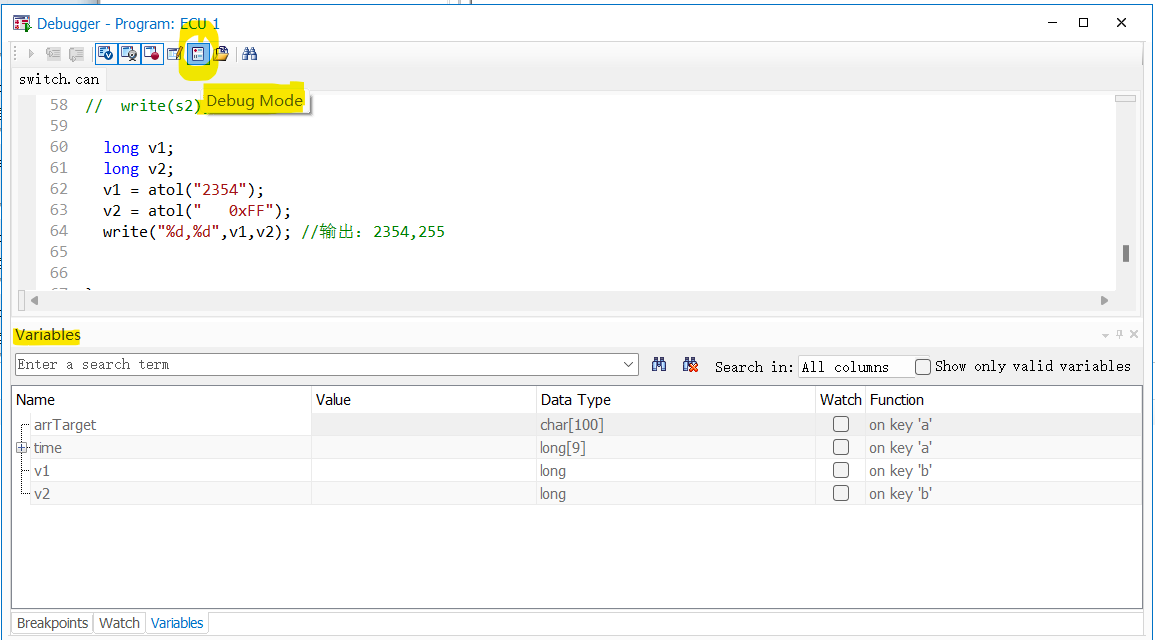Select the v2 variable row
The image size is (1155, 640).
pyautogui.click(x=578, y=493)
